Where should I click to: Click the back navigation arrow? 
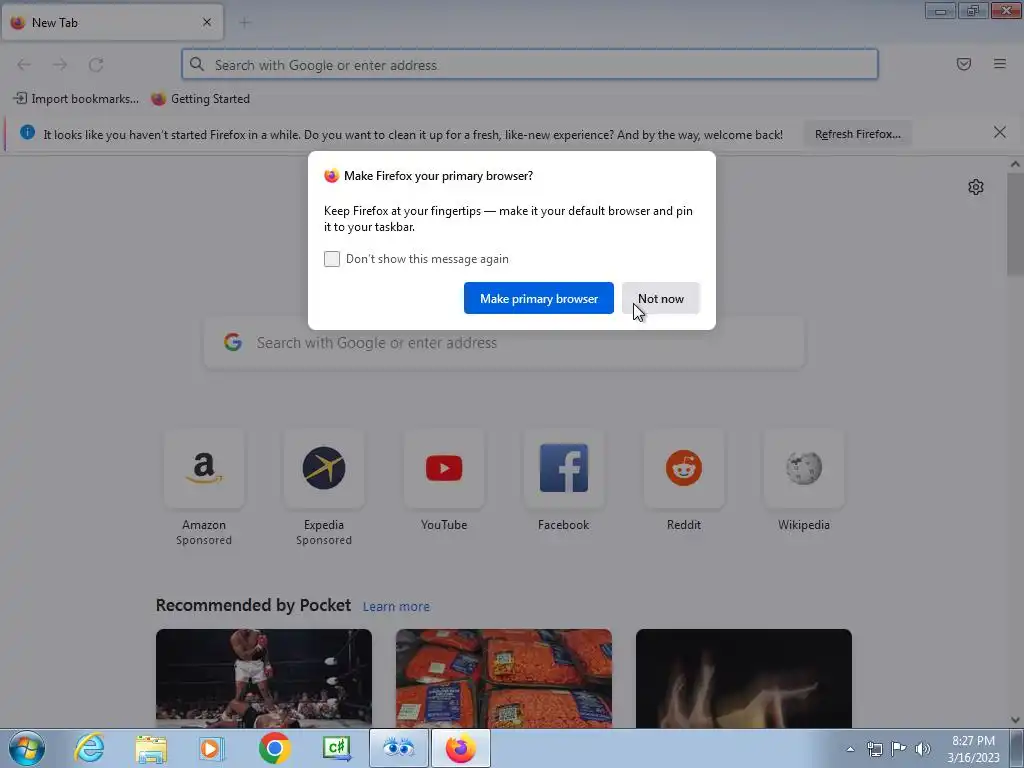pos(24,64)
